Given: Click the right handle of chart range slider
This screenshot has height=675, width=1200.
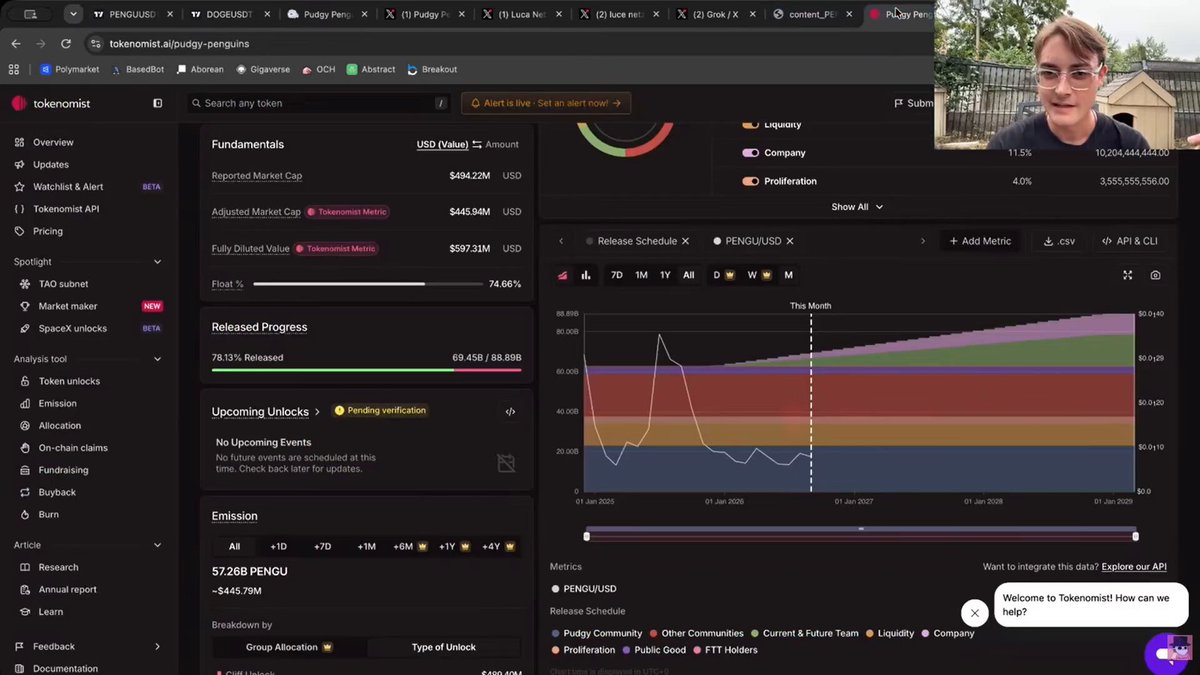Looking at the screenshot, I should click(x=1135, y=537).
